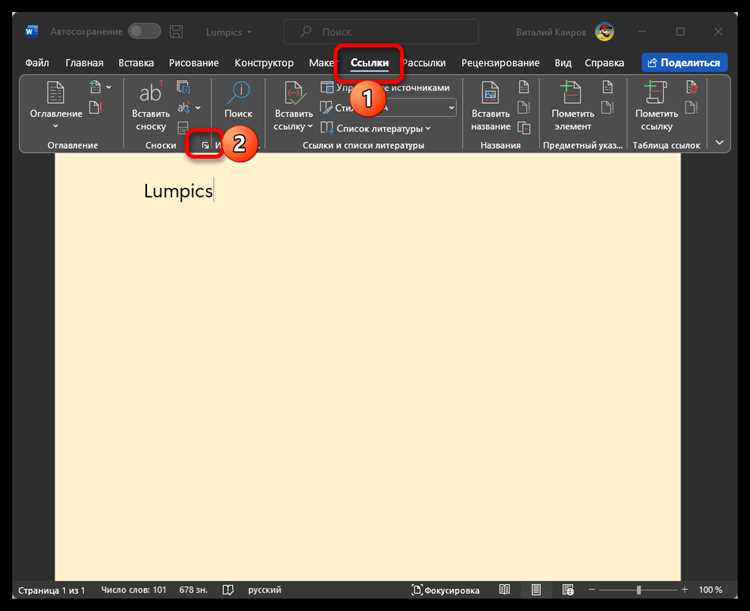Image resolution: width=750 pixels, height=611 pixels.
Task: Click the 678 зн. character count
Action: coord(193,590)
